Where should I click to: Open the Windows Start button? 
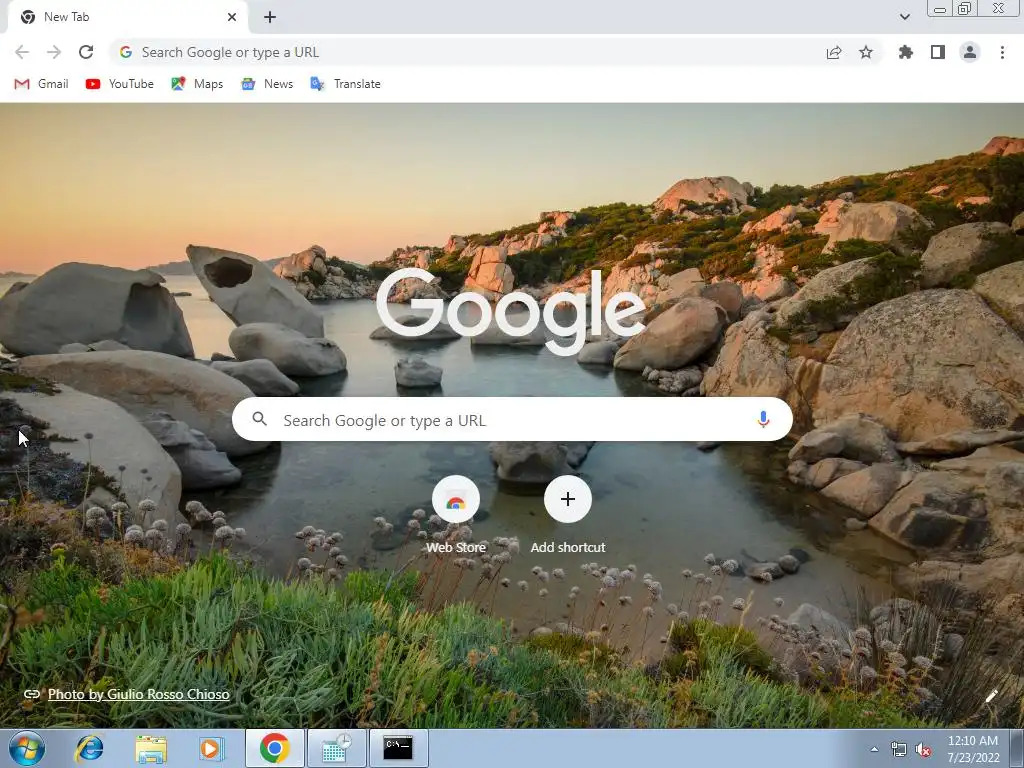point(27,748)
